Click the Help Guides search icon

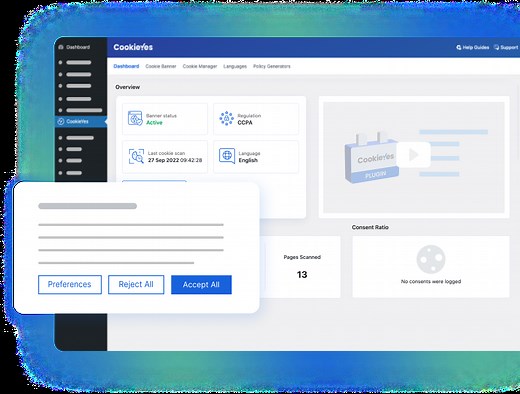(459, 47)
